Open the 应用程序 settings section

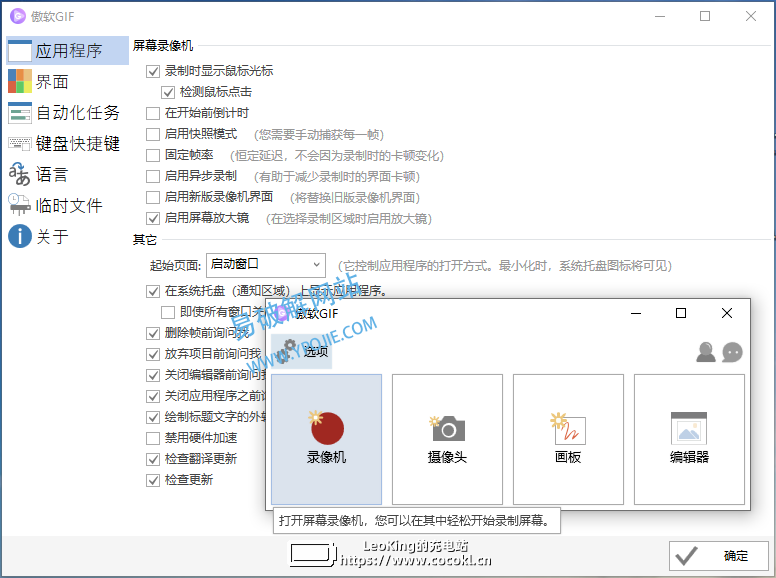click(x=67, y=50)
